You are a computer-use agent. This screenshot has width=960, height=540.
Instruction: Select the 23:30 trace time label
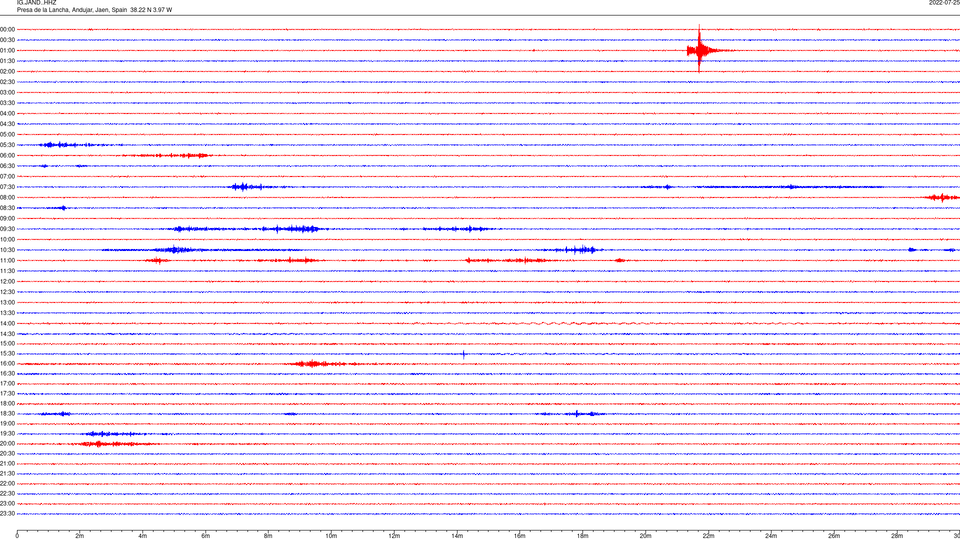(x=7, y=514)
